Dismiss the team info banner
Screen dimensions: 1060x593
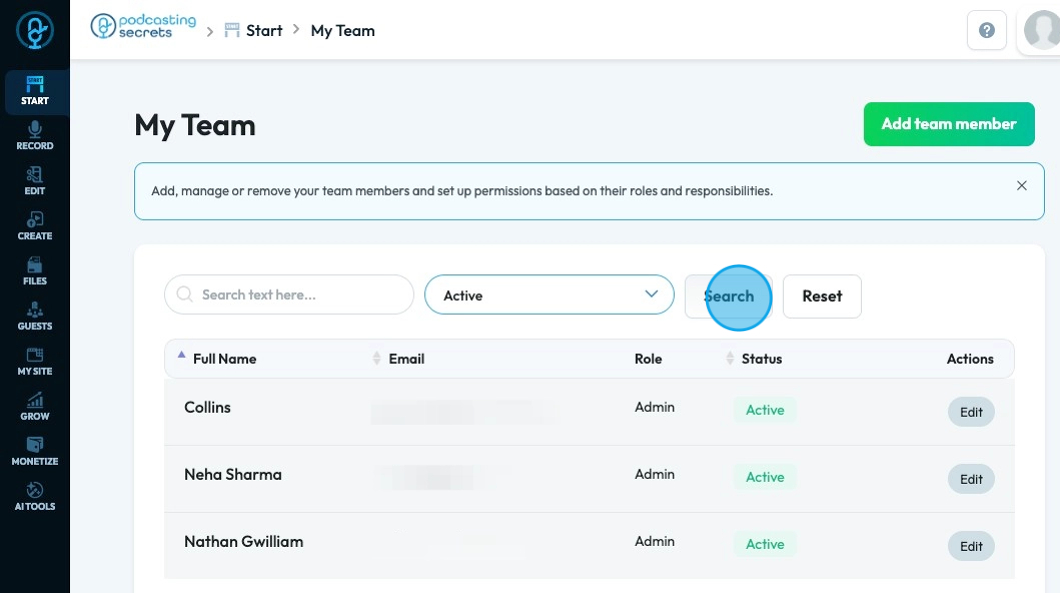1021,186
